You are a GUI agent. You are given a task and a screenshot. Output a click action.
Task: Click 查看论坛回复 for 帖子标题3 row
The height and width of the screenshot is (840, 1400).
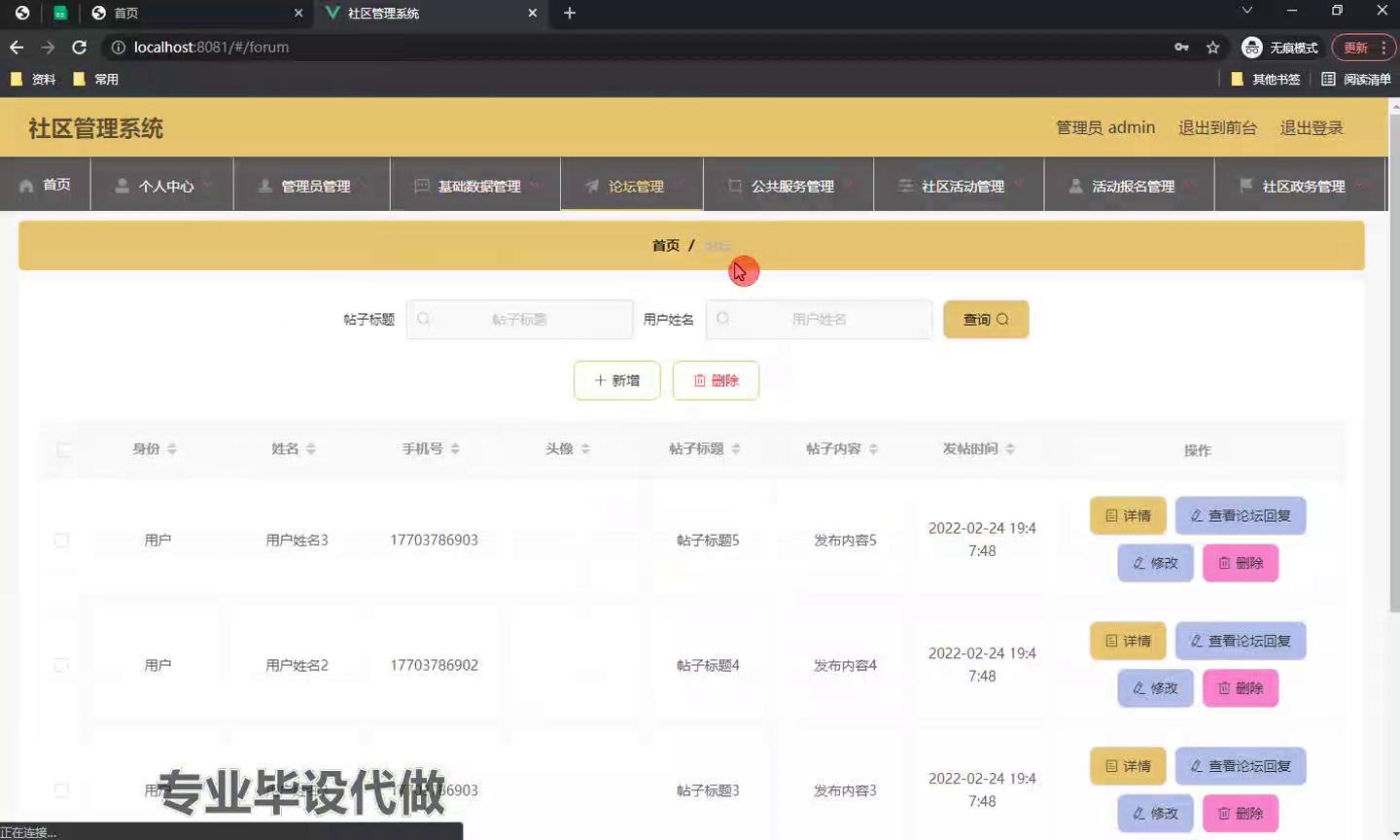point(1241,766)
